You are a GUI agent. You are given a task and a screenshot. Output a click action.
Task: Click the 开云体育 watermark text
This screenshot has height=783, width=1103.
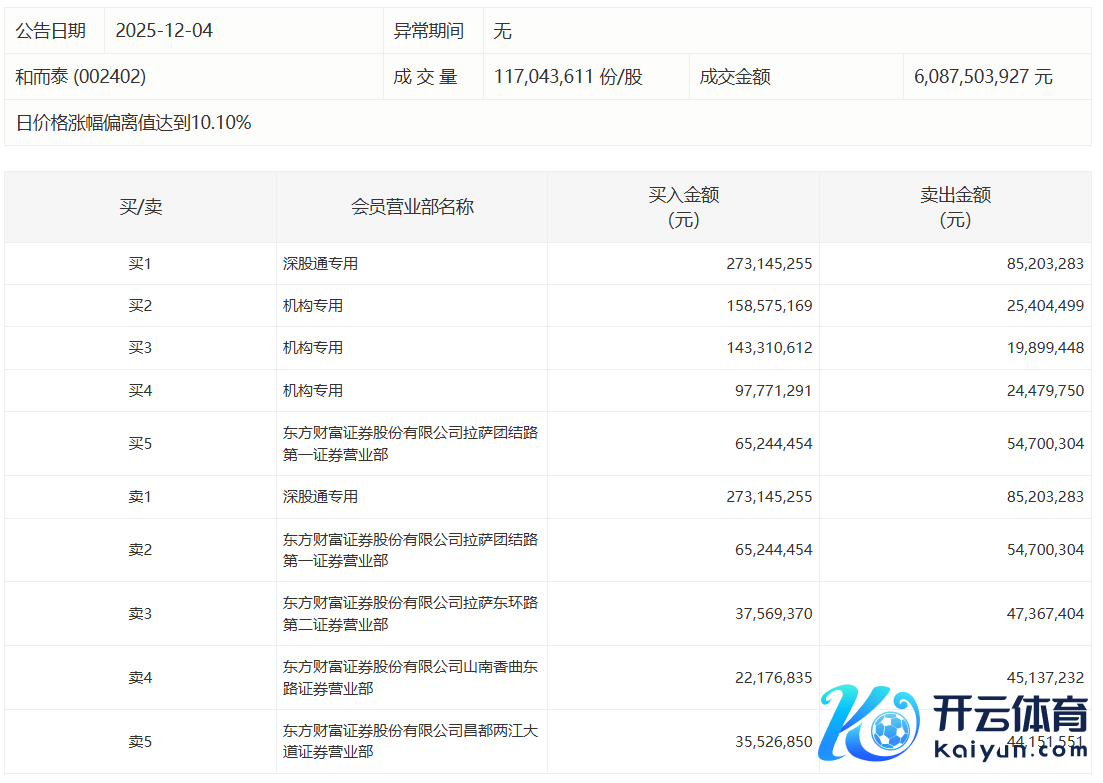[x=1010, y=716]
